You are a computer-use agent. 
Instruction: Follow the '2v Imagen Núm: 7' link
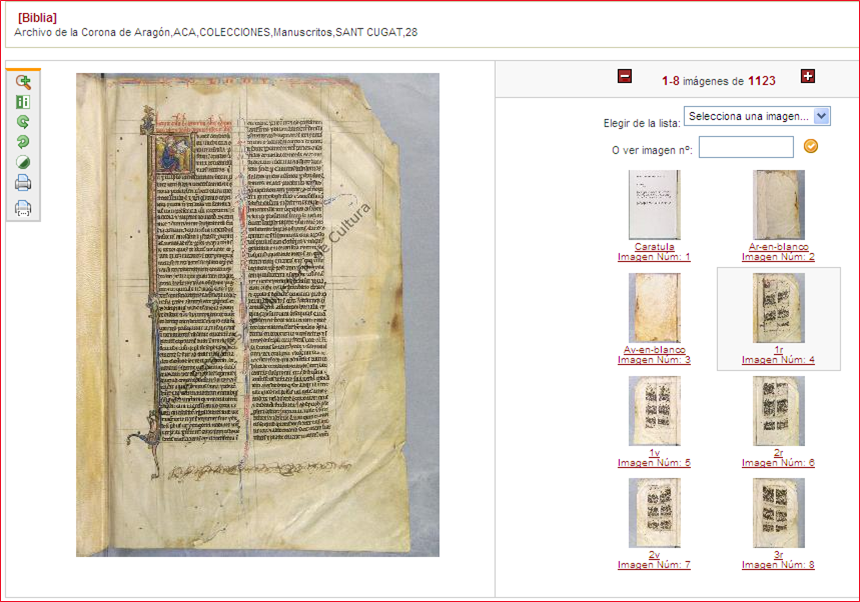click(x=654, y=560)
